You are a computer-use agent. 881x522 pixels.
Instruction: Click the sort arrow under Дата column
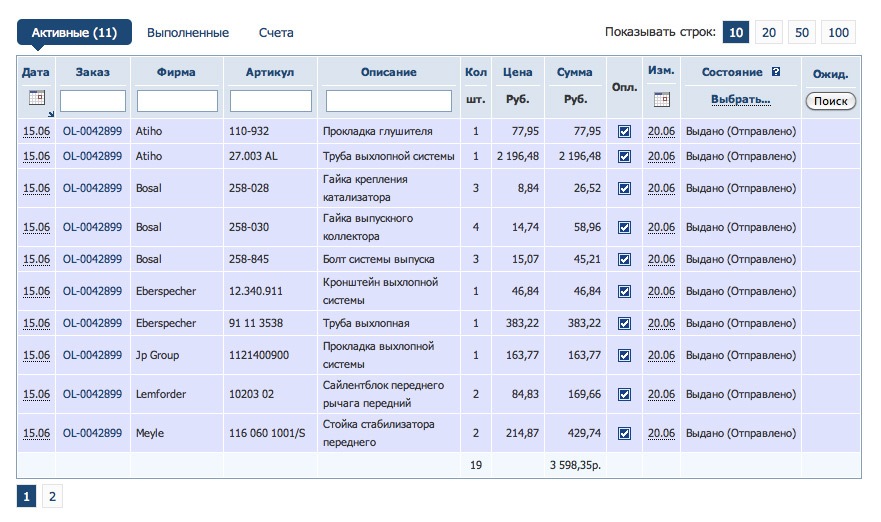point(50,113)
